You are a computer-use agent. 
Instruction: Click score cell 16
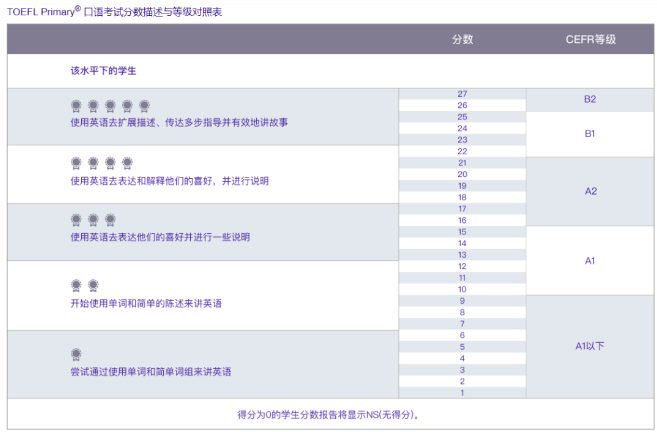click(x=462, y=220)
